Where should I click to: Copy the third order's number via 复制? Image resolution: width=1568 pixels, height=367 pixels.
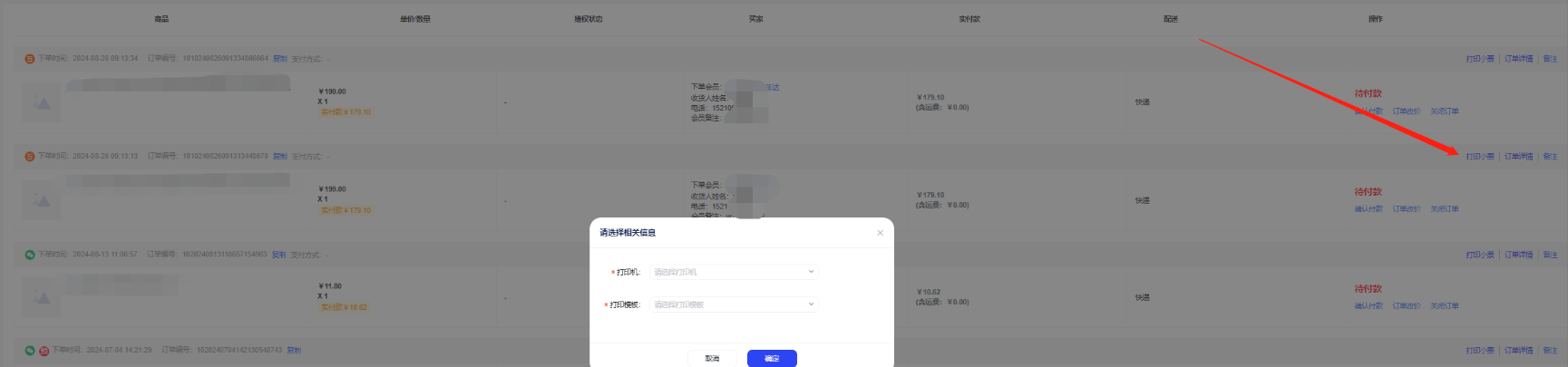[x=279, y=255]
